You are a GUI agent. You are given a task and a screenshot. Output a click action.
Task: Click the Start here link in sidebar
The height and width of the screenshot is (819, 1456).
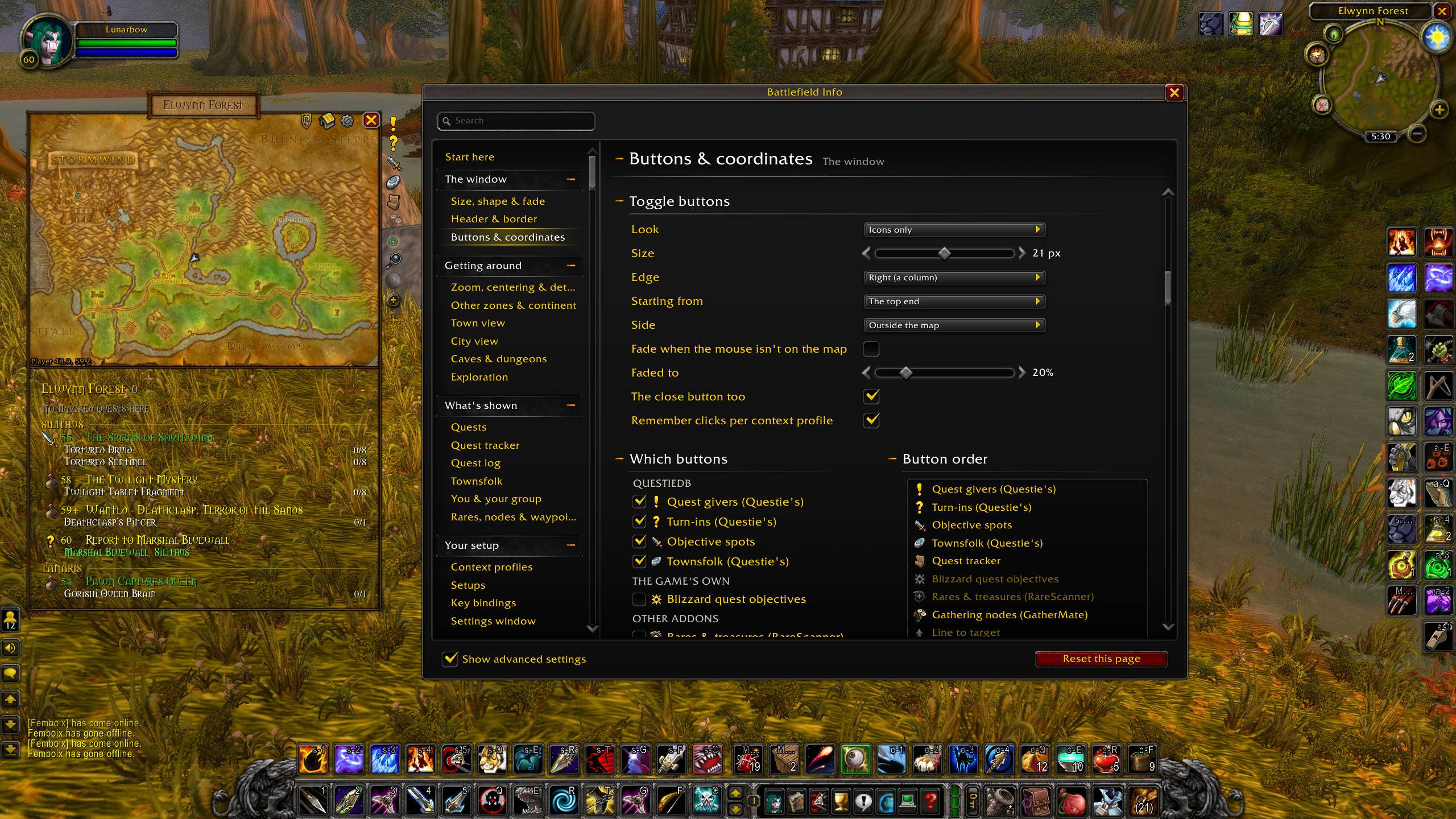(x=469, y=157)
